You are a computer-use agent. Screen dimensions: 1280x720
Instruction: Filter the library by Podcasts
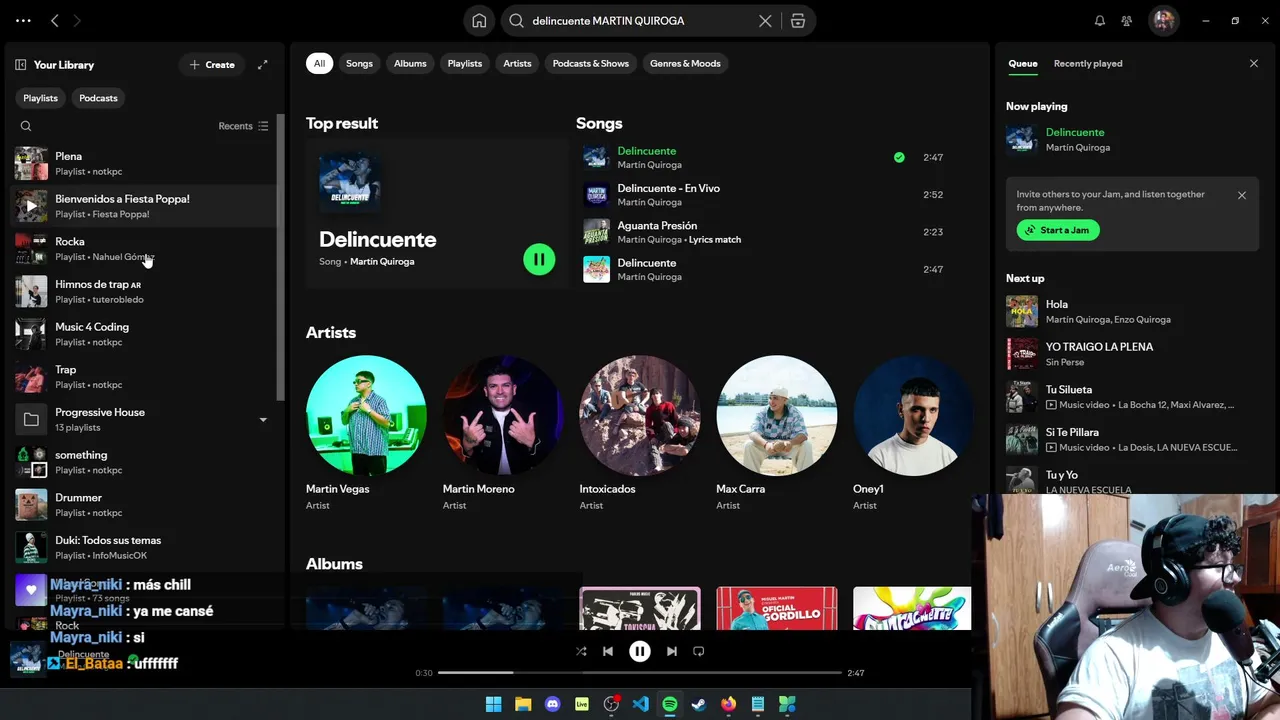click(x=98, y=98)
